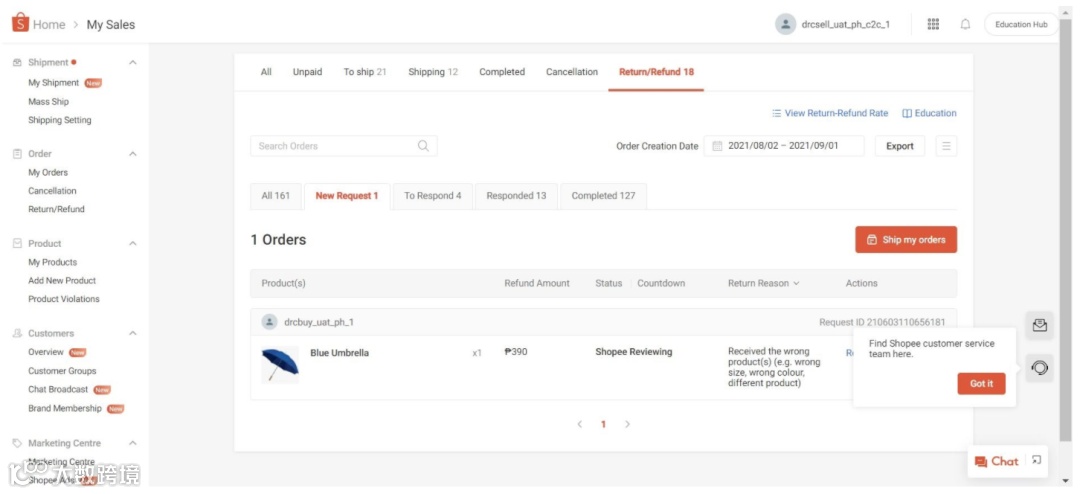
Task: Open View Return-Refund Rate link
Action: coord(830,113)
